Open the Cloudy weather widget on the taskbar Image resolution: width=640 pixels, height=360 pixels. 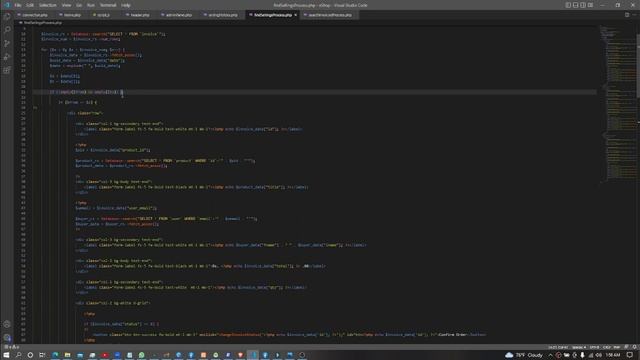pos(524,355)
